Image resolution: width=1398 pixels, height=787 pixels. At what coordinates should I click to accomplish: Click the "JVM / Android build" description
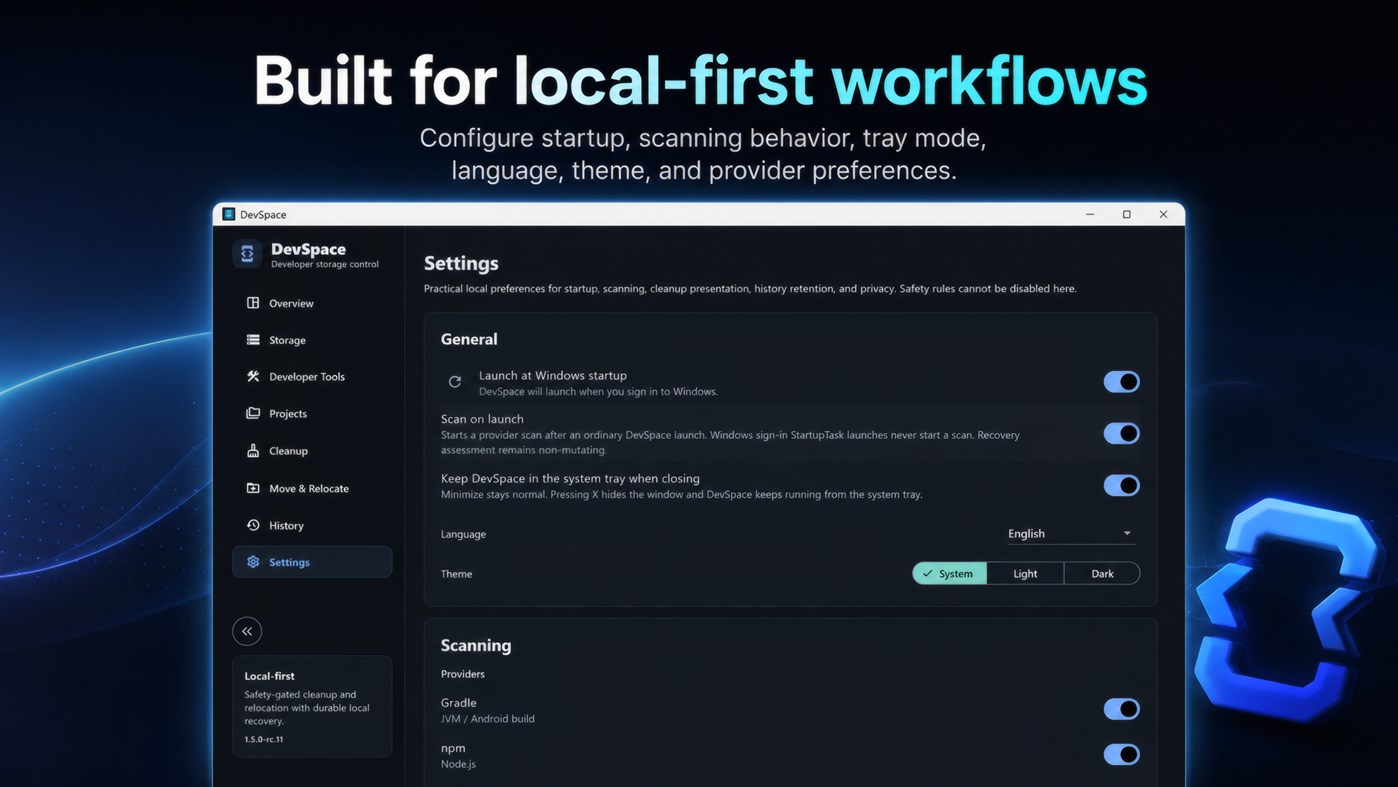(488, 719)
